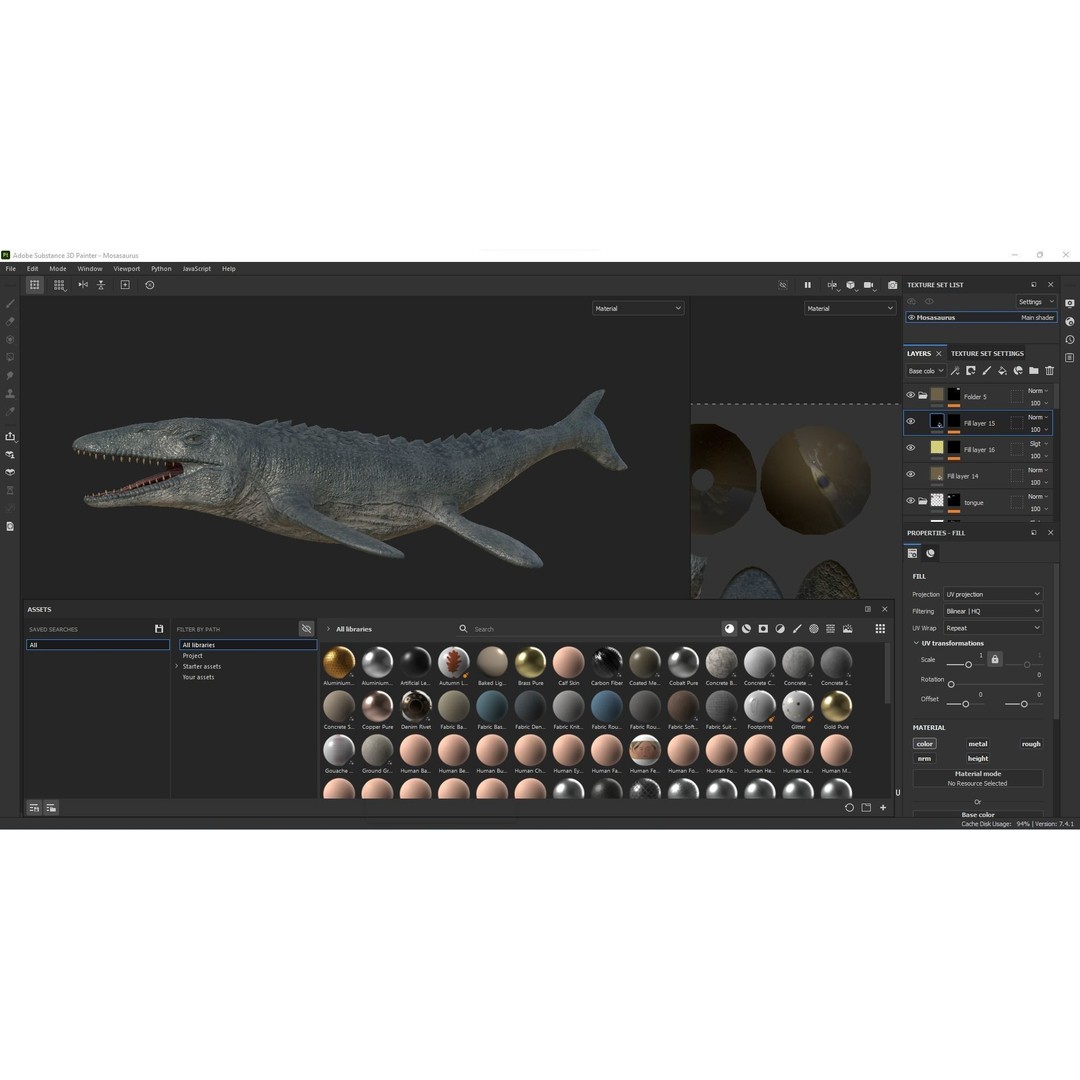Toggle the color material channel
The height and width of the screenshot is (1080, 1080).
click(x=924, y=744)
